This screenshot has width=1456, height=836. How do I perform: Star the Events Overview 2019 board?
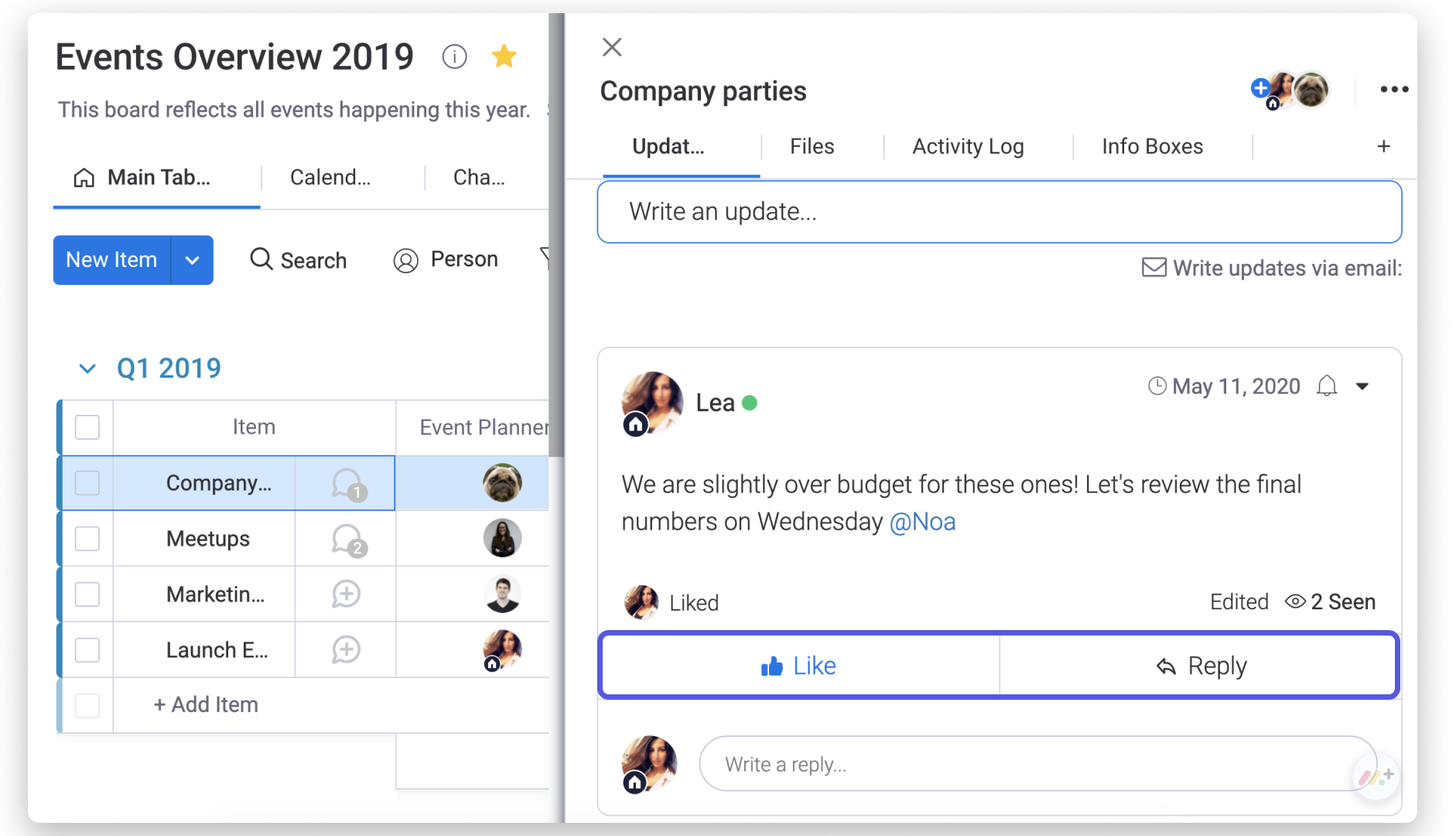[x=504, y=56]
